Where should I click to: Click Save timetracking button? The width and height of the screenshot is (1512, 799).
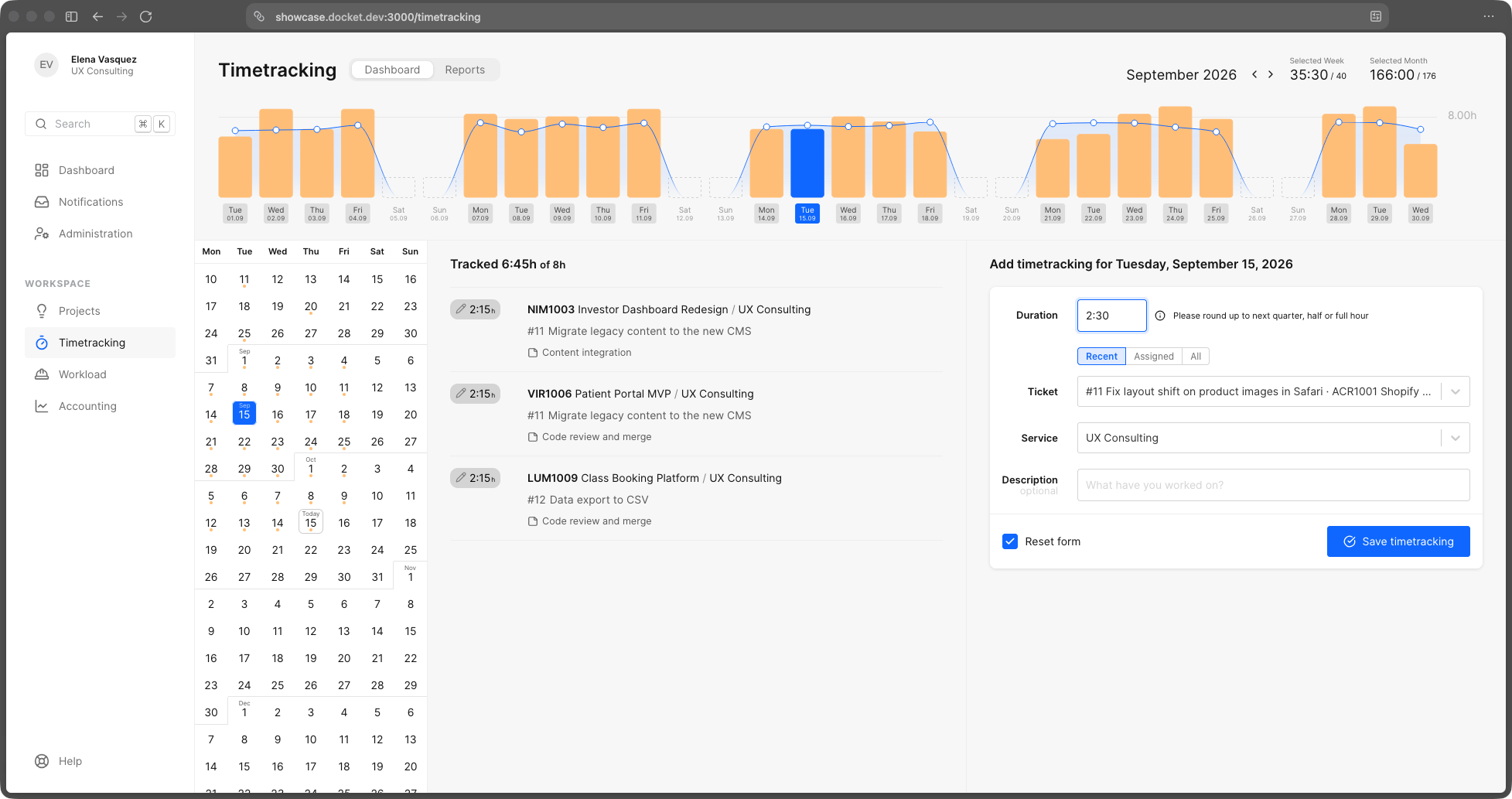pyautogui.click(x=1398, y=541)
